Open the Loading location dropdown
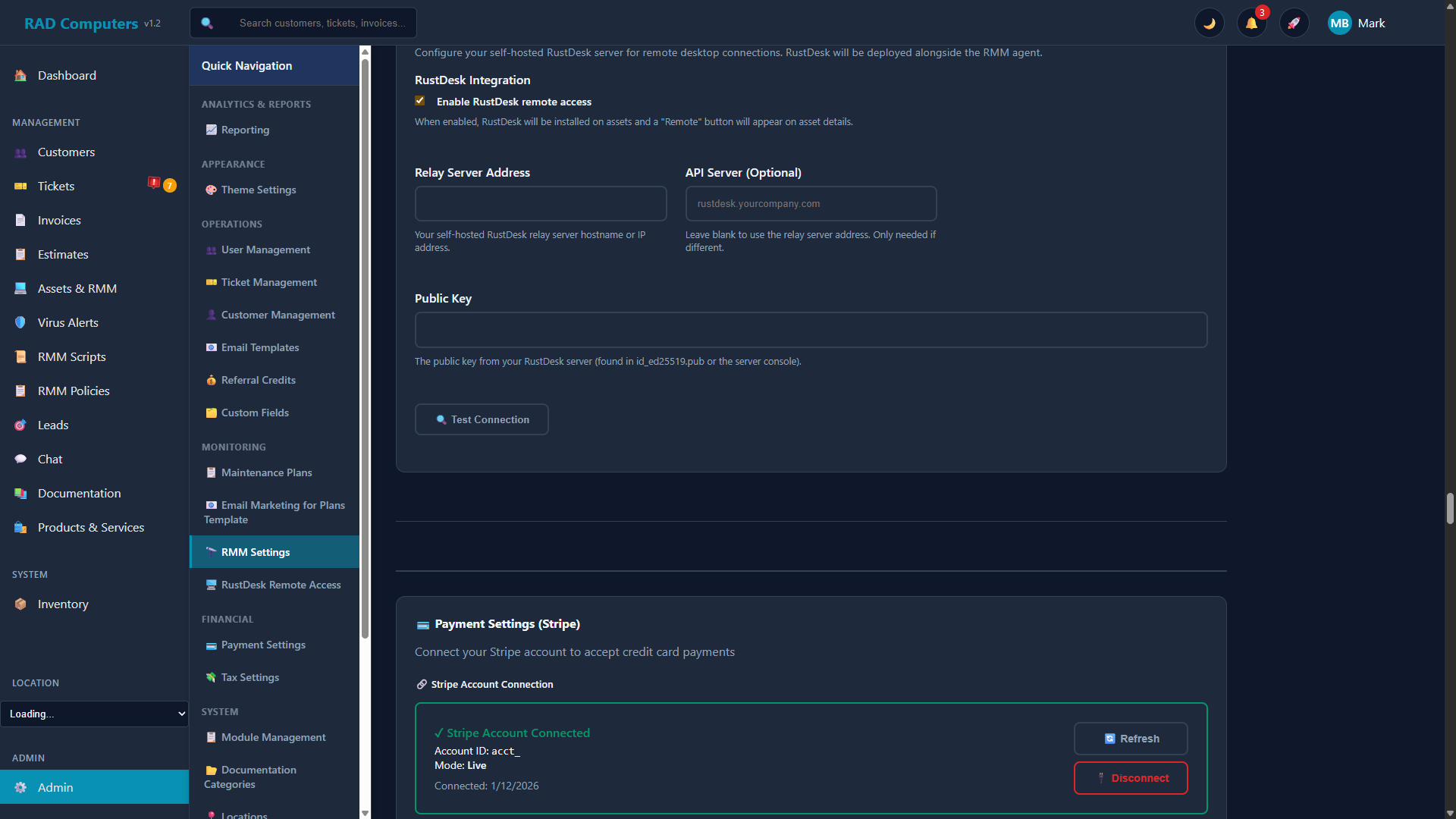 (95, 714)
